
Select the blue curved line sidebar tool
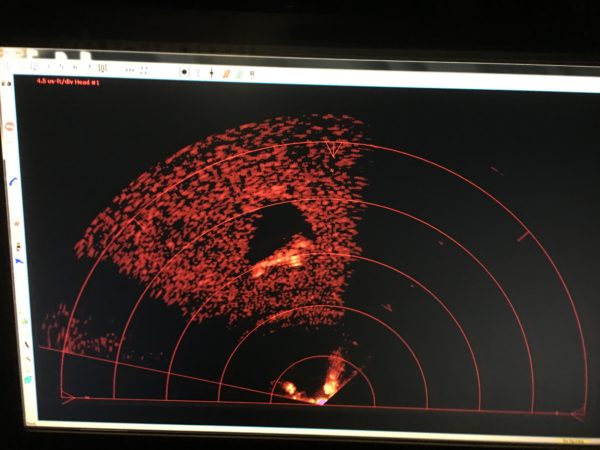tap(13, 181)
